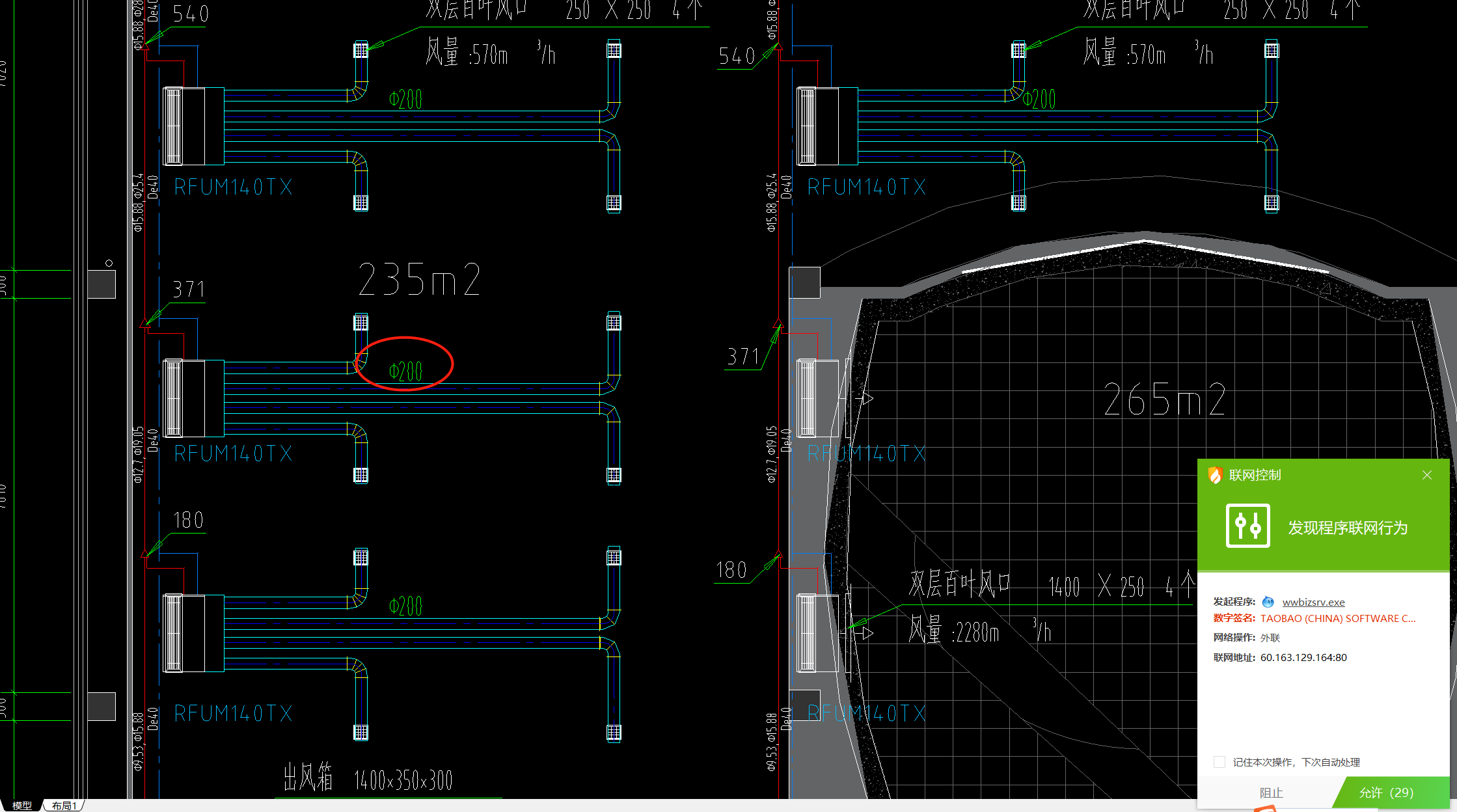Click the 发现程序联网行为 heading text
The height and width of the screenshot is (812, 1457).
(1348, 528)
